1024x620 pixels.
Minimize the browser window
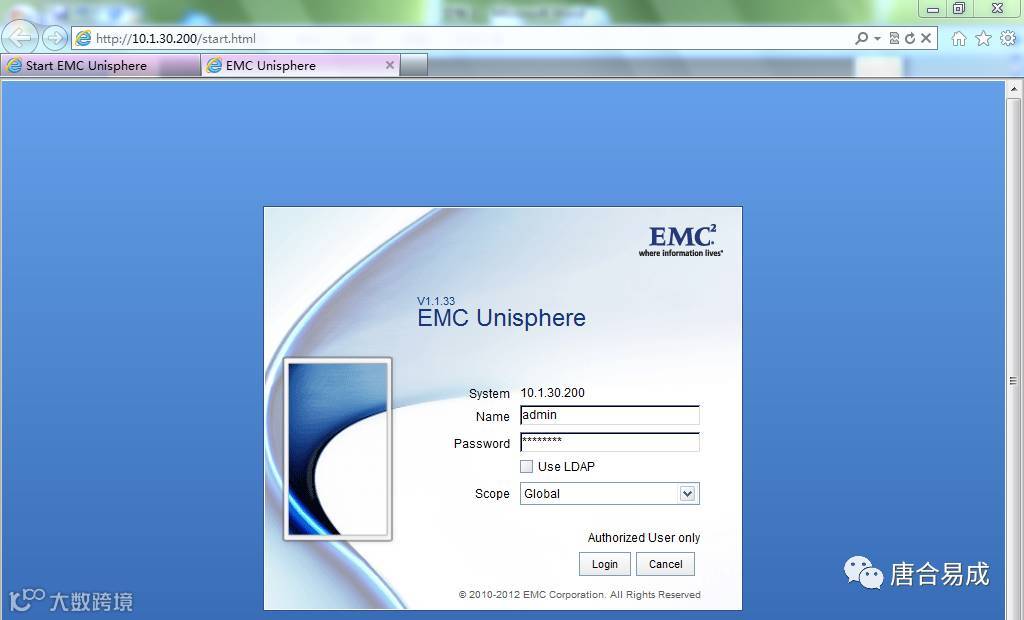(x=933, y=9)
